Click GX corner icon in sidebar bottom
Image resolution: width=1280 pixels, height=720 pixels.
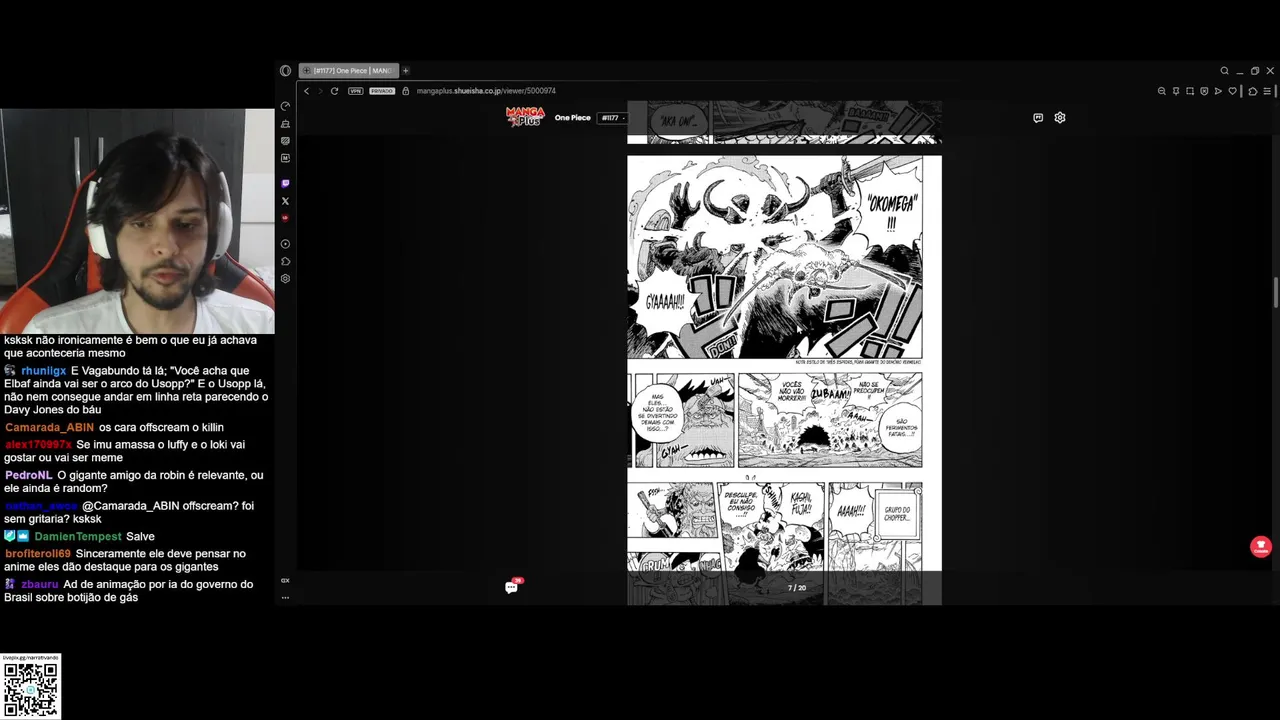(285, 580)
